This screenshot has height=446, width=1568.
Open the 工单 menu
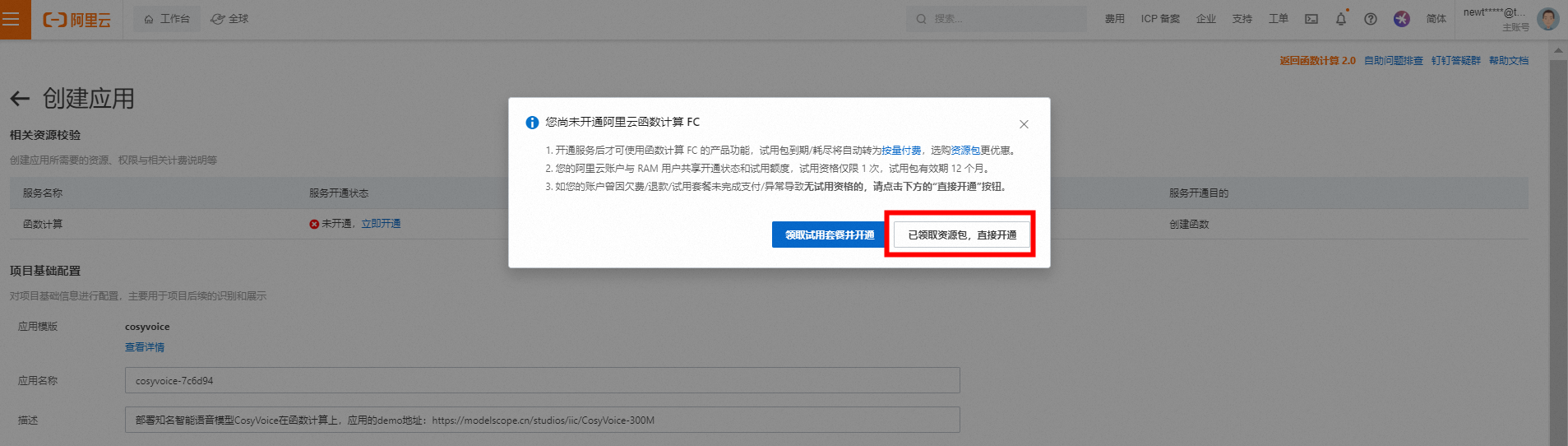coord(1278,19)
